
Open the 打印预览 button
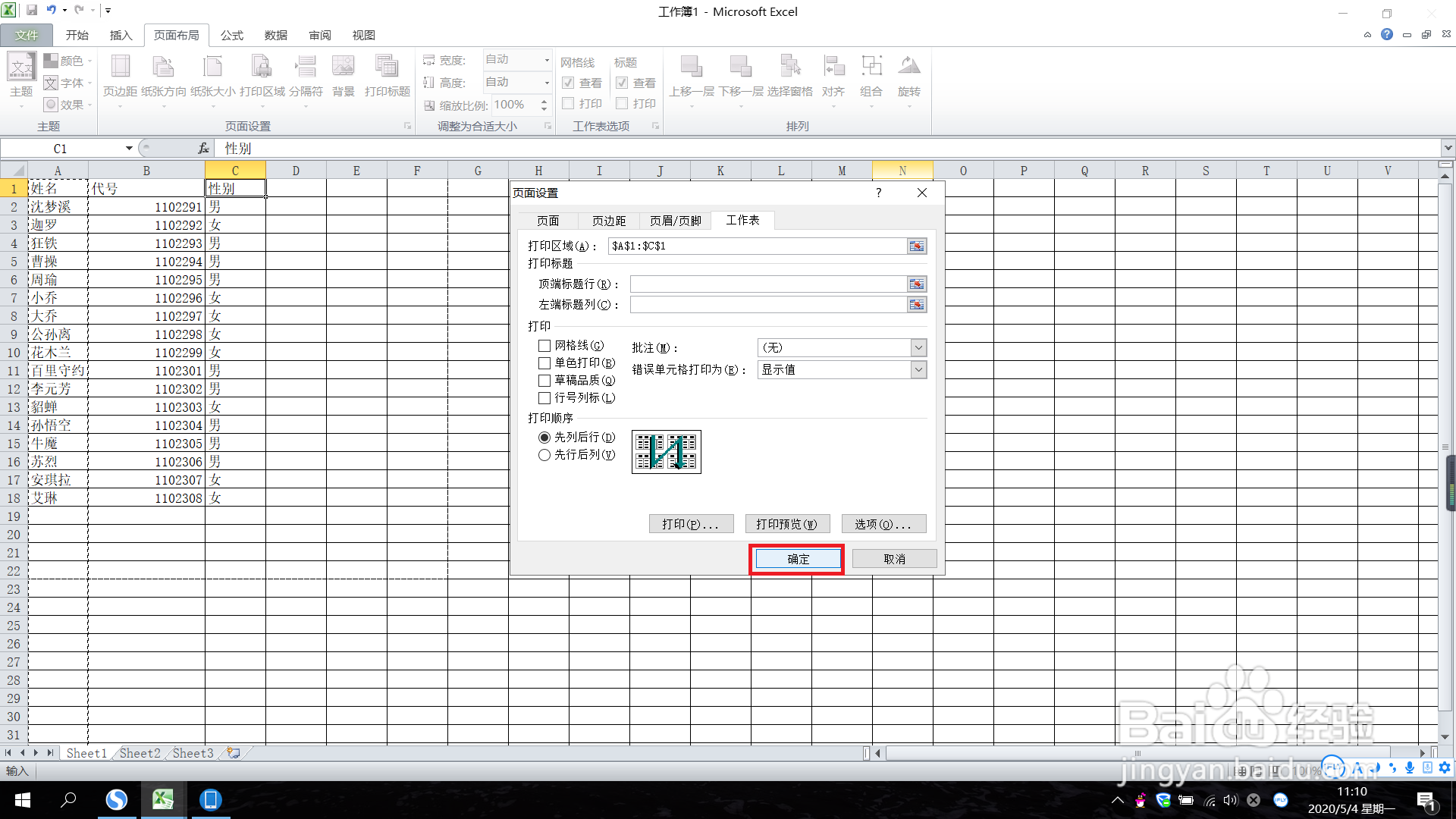pos(787,523)
